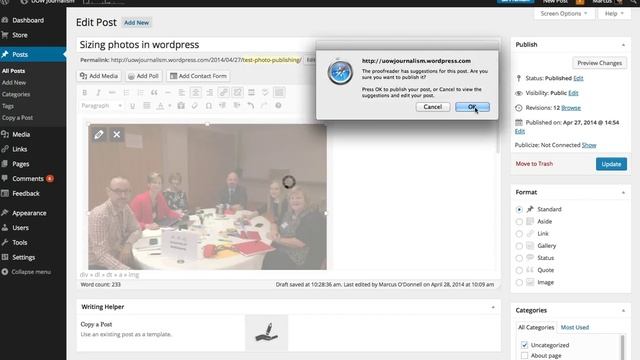Collapse the Writing Helper panel
The image size is (640, 360).
(x=493, y=307)
